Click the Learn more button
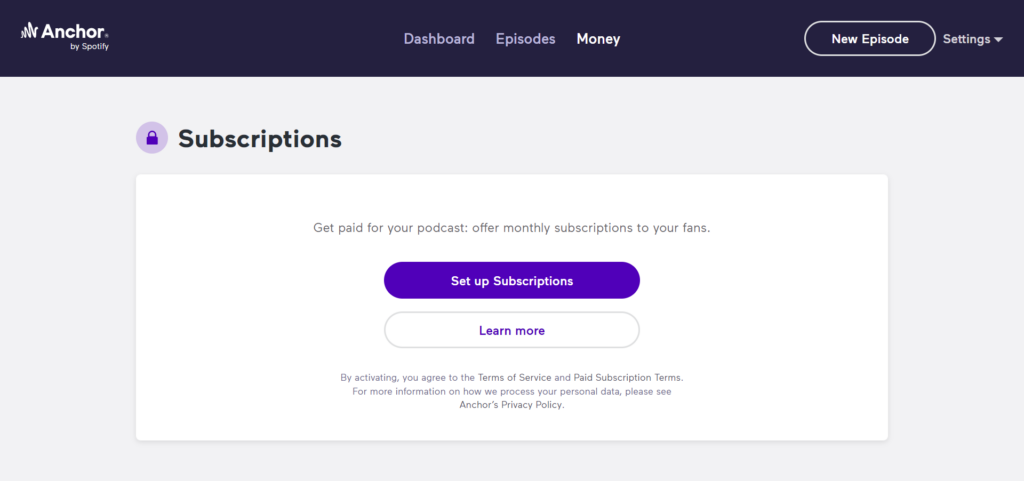Screen dimensions: 1024x481 tap(512, 330)
